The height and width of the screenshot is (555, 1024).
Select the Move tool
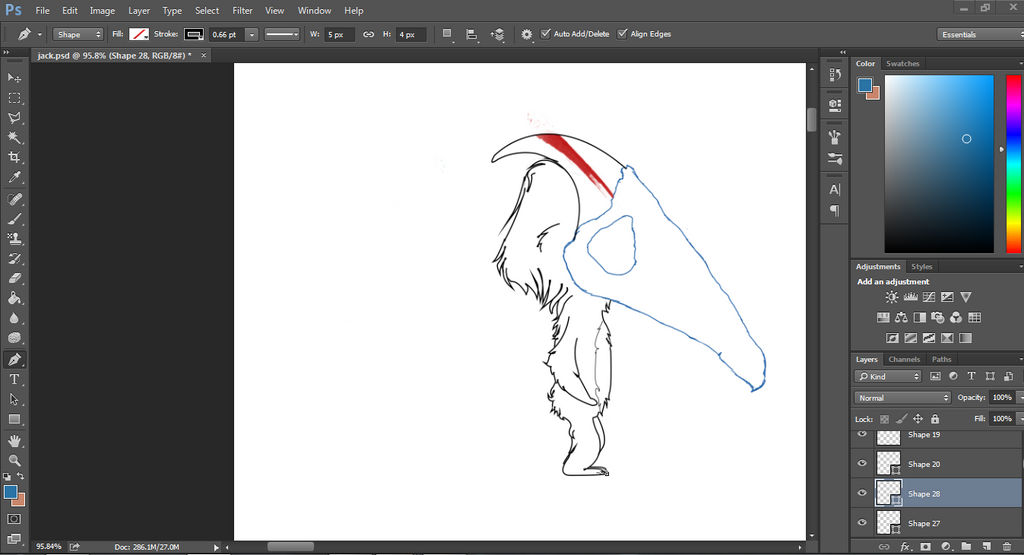(x=14, y=78)
